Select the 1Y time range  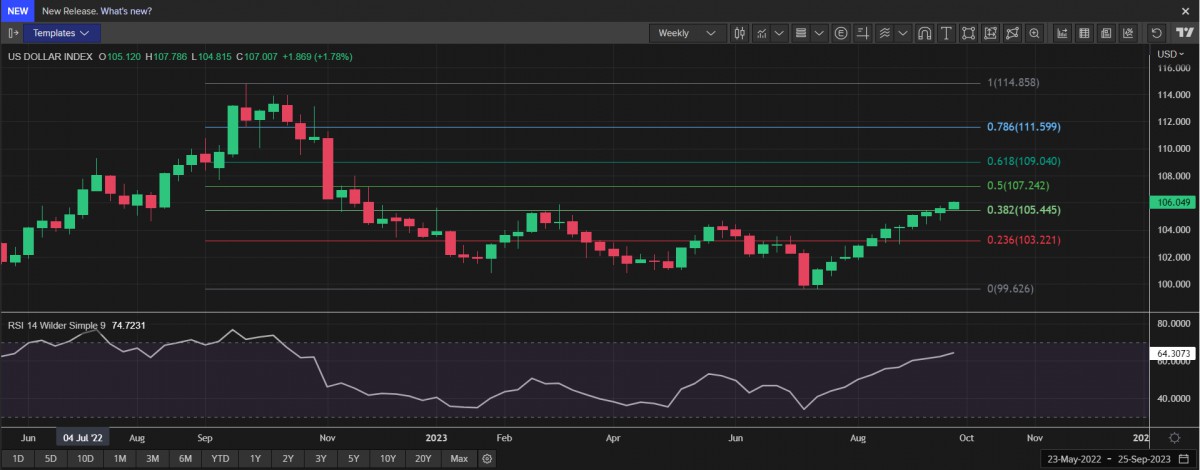click(255, 459)
